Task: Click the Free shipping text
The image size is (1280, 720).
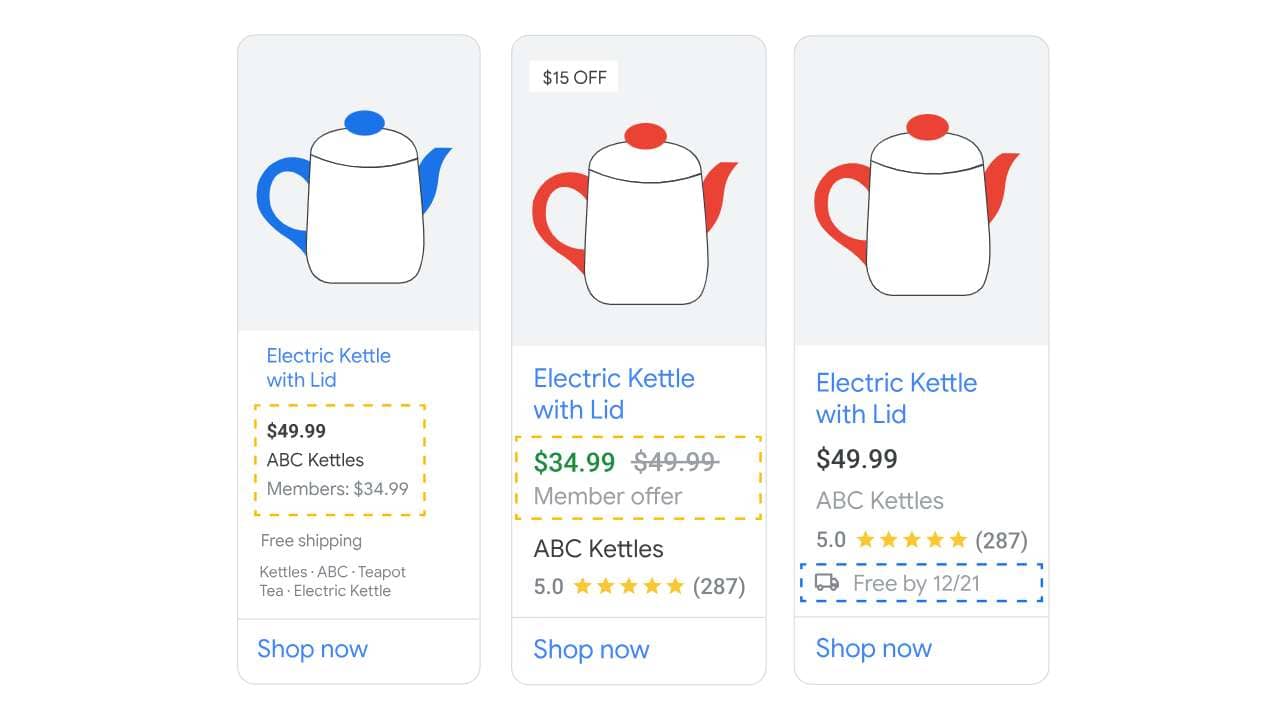Action: [311, 541]
